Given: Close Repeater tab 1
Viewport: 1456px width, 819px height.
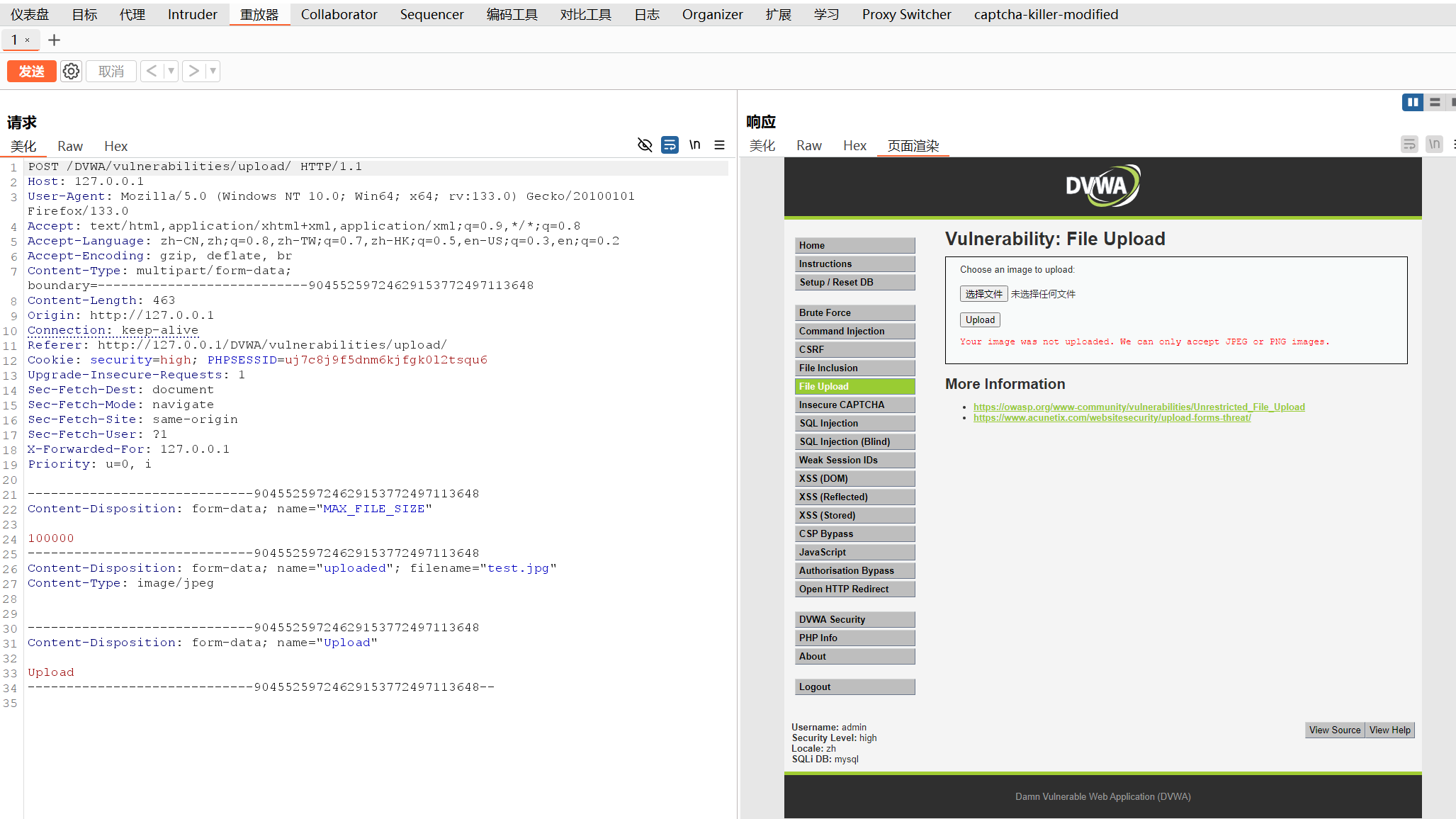Looking at the screenshot, I should point(27,40).
